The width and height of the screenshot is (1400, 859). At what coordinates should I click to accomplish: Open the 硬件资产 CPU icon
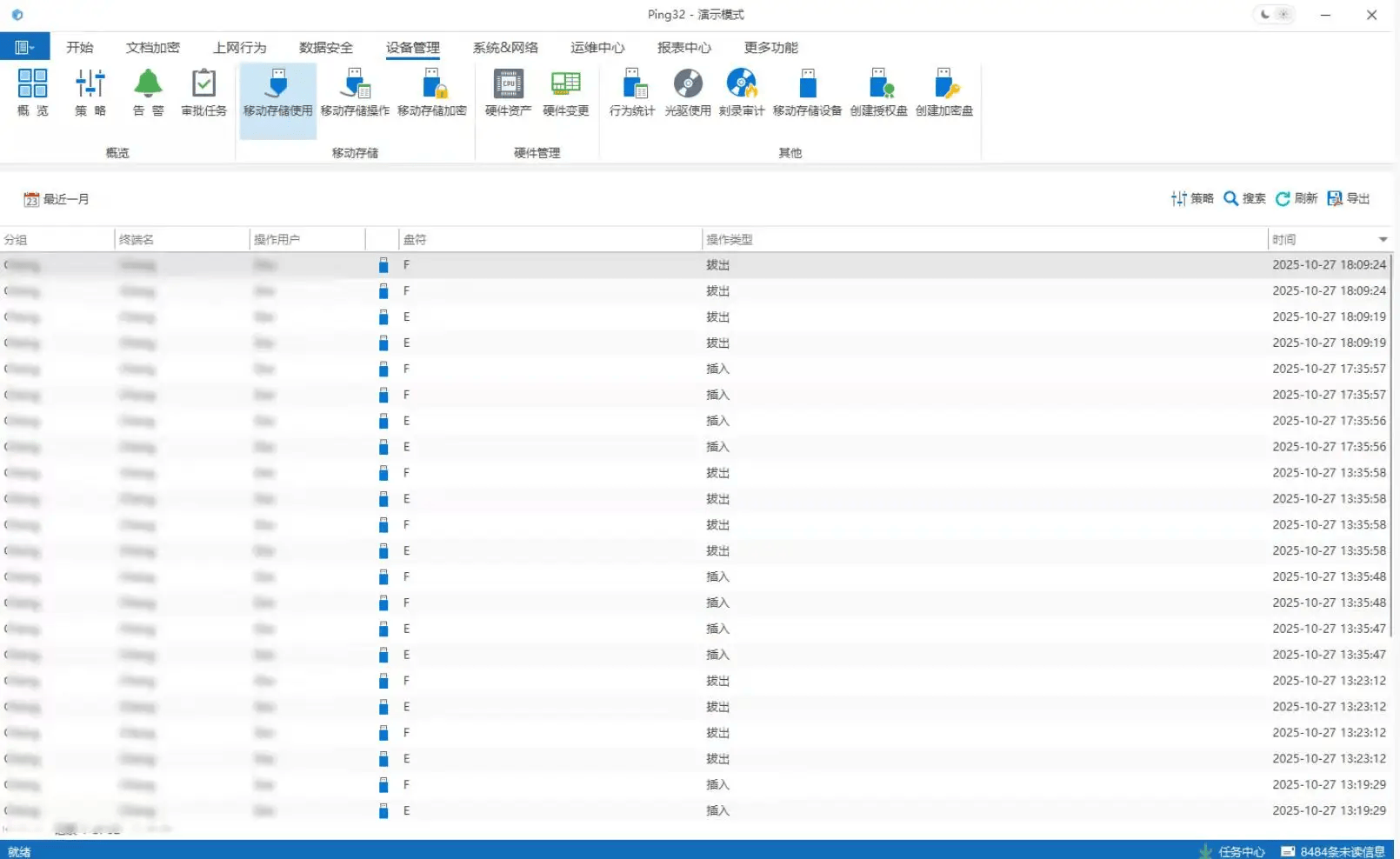(508, 92)
